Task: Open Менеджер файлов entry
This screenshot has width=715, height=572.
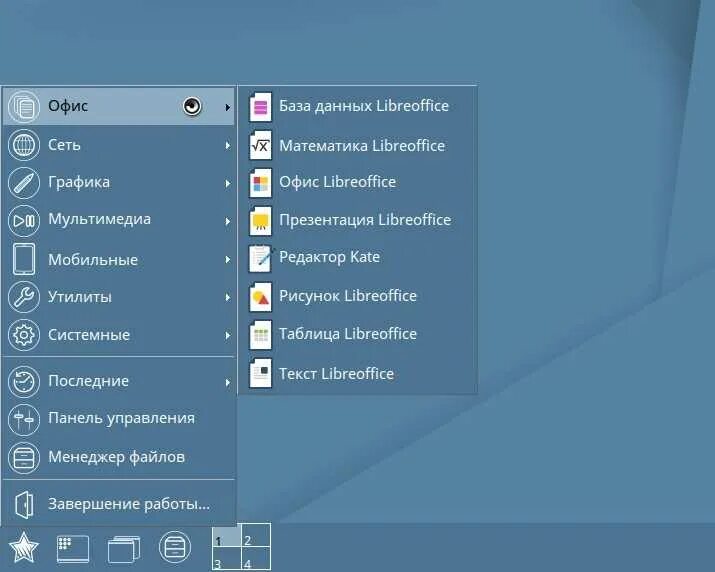Action: point(119,458)
